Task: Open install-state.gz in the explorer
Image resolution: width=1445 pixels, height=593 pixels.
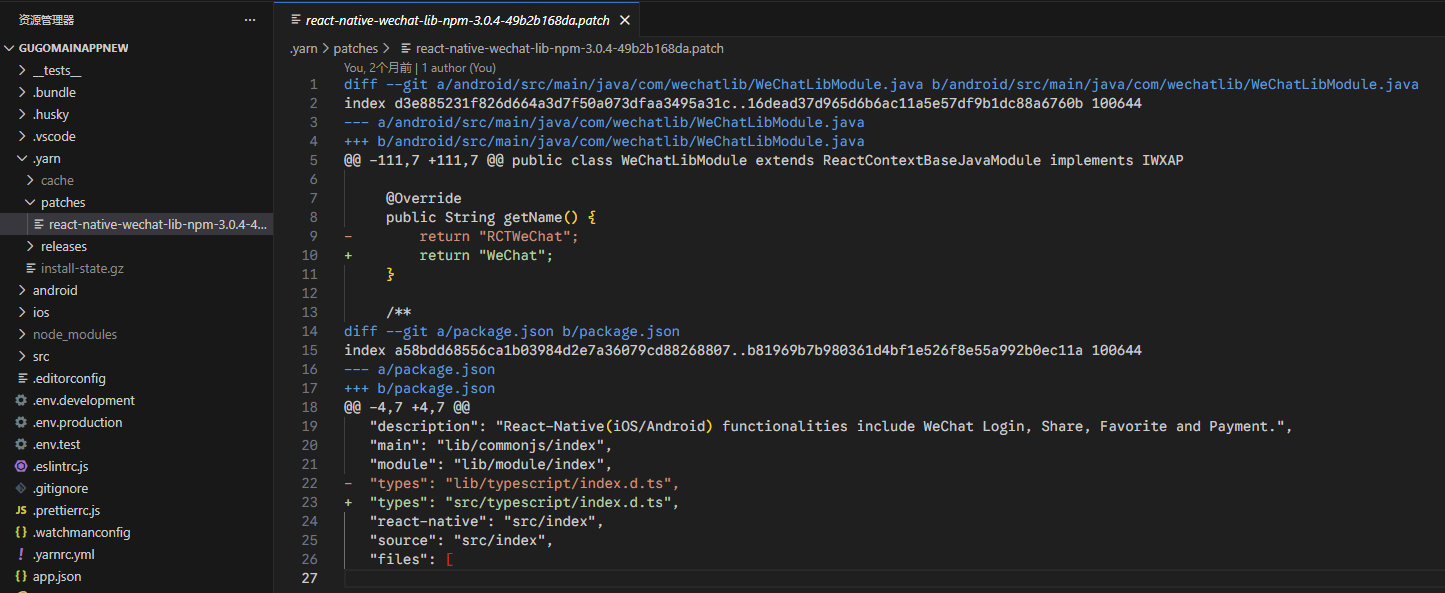Action: point(82,268)
